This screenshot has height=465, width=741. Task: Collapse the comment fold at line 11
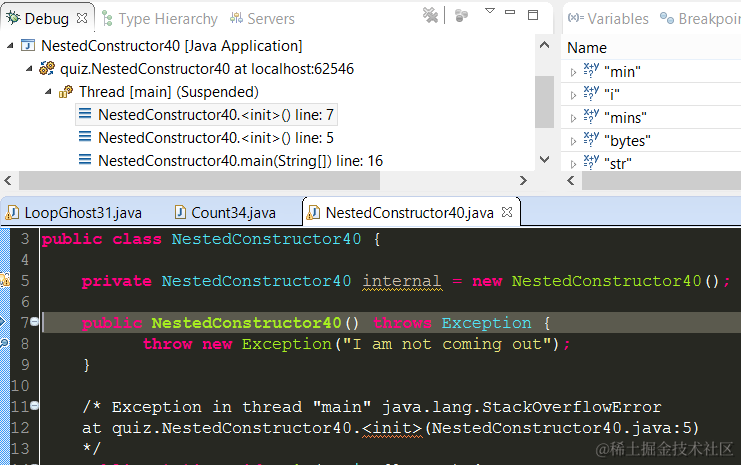pyautogui.click(x=34, y=405)
